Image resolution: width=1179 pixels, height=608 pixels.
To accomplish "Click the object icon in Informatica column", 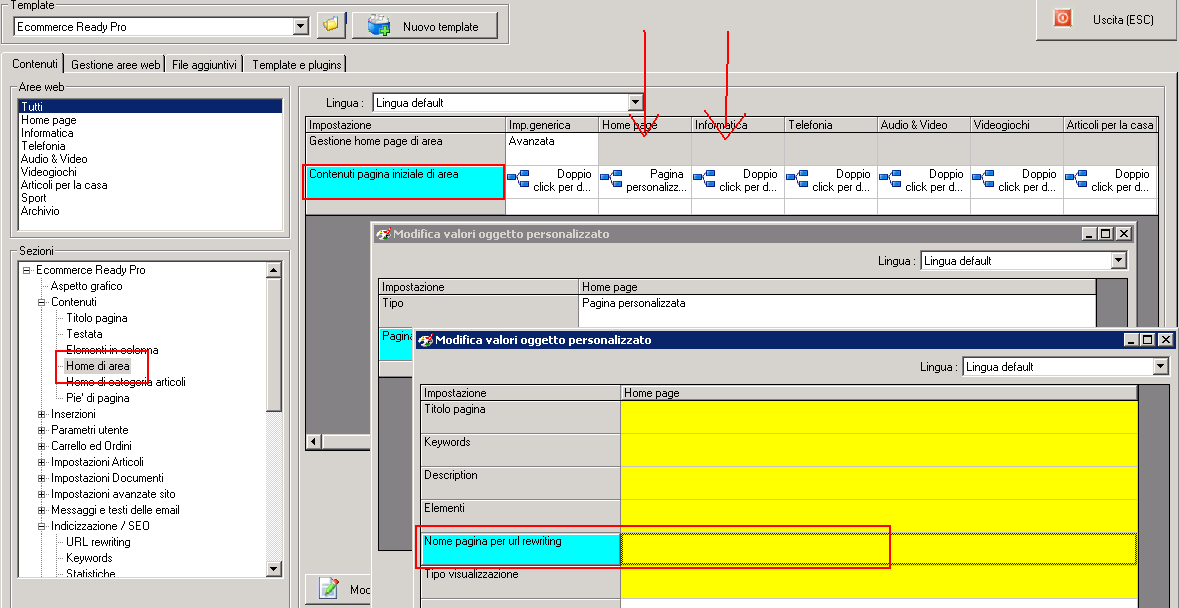I will 704,180.
